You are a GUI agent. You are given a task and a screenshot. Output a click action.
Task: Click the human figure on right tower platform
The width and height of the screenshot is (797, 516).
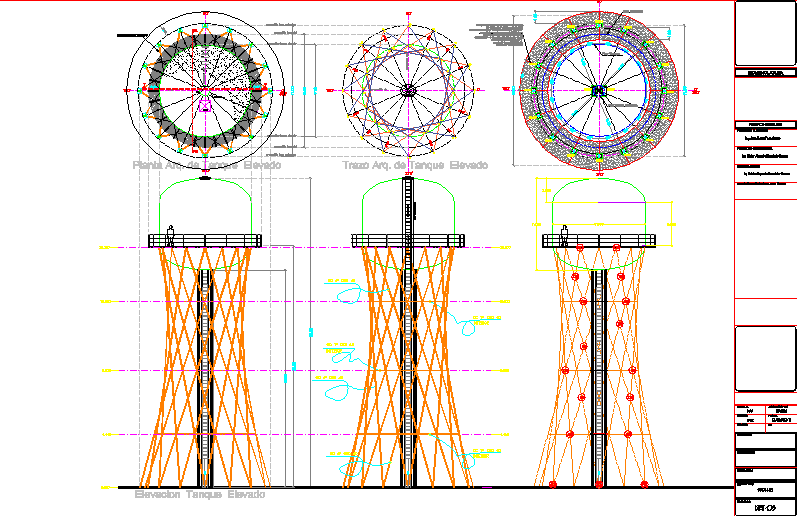tap(566, 233)
